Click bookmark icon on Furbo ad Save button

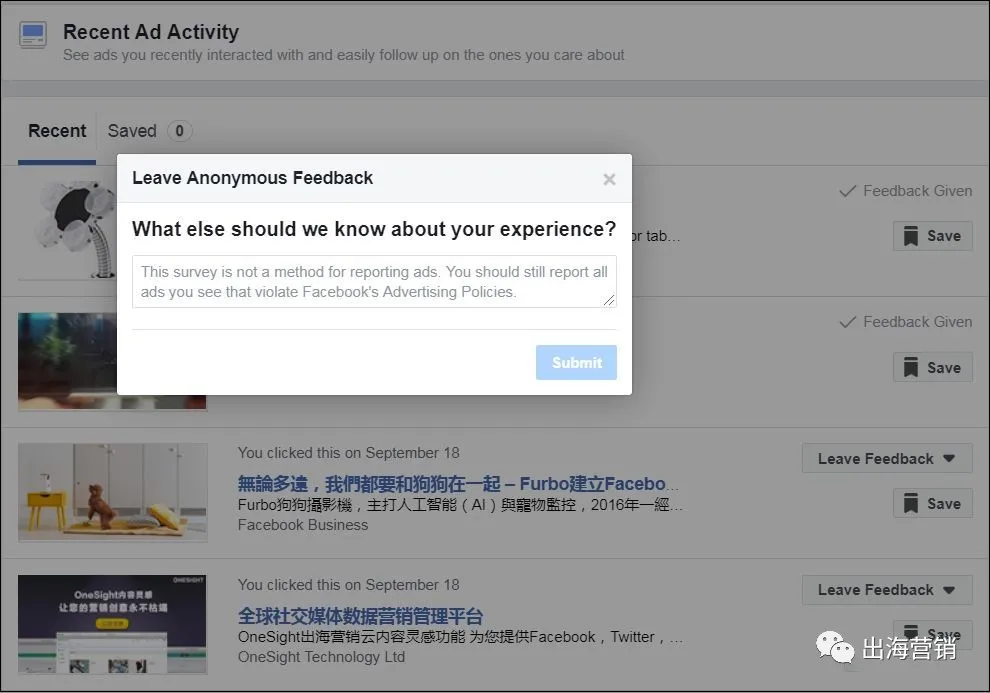pos(910,504)
